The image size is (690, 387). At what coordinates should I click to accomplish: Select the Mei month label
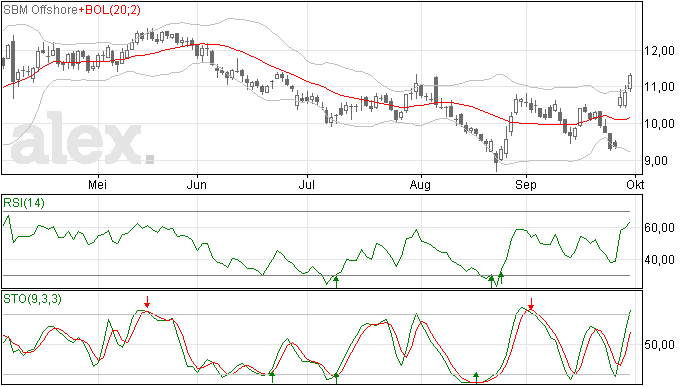click(98, 184)
